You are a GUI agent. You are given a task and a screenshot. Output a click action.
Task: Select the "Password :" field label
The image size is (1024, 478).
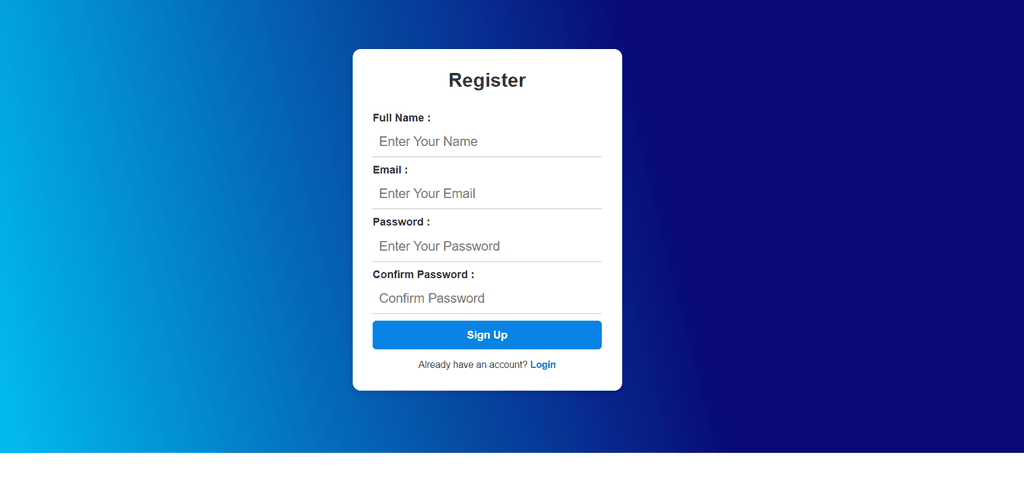click(401, 222)
